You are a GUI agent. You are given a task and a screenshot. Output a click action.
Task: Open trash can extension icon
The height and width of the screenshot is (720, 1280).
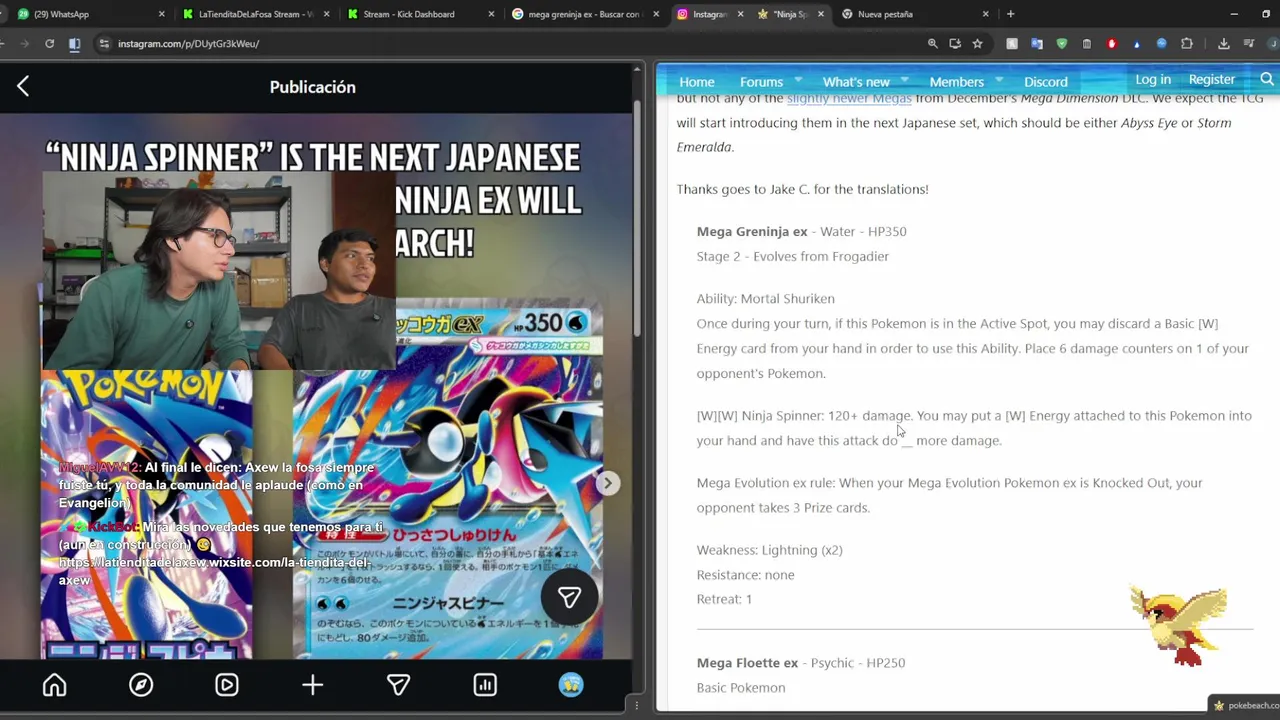tap(1087, 44)
